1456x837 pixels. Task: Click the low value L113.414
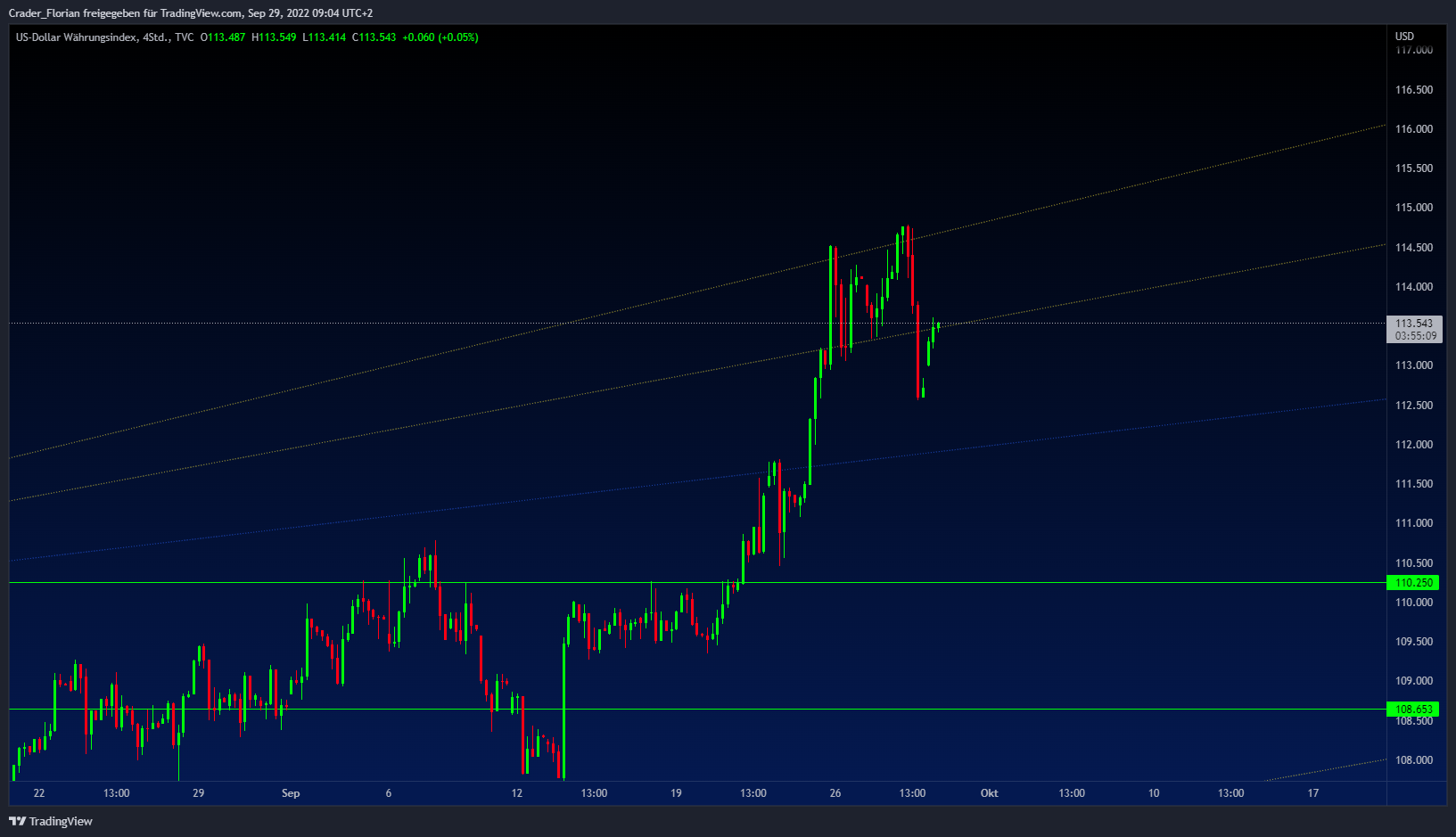(x=325, y=37)
